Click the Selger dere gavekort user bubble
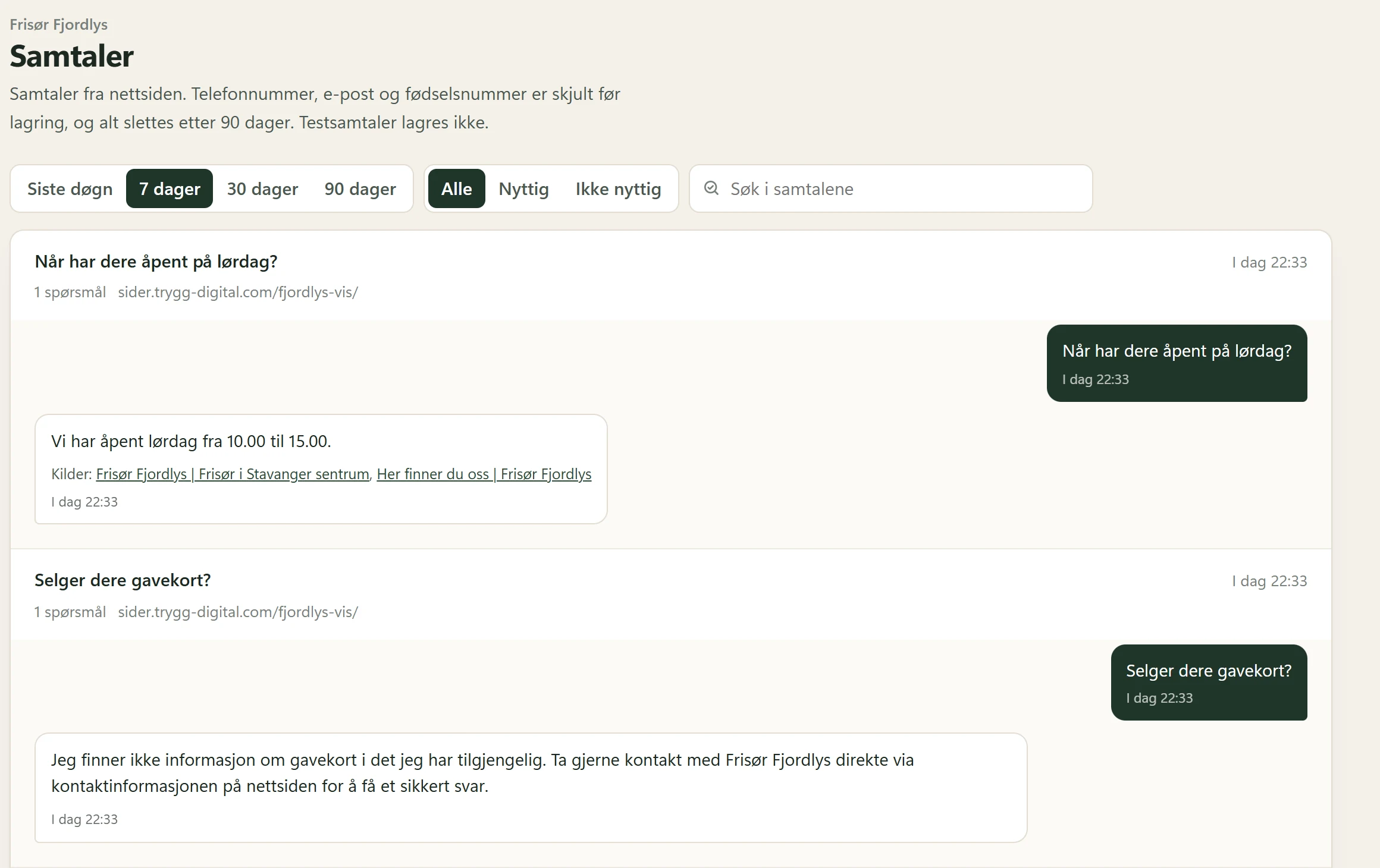The width and height of the screenshot is (1380, 868). pyautogui.click(x=1209, y=683)
